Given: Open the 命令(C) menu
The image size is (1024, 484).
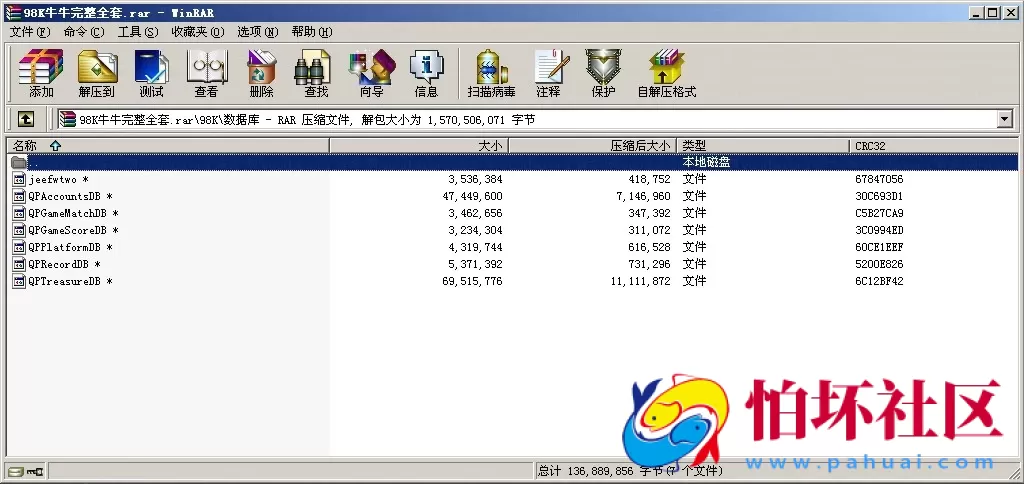Looking at the screenshot, I should (x=84, y=32).
